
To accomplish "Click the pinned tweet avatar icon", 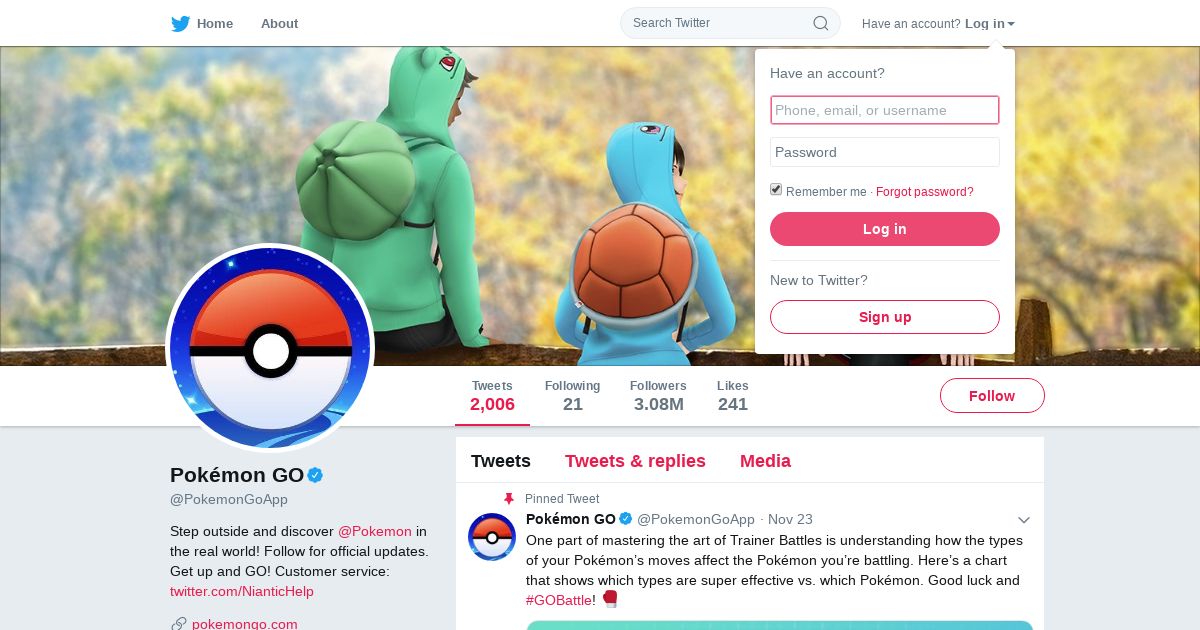I will coord(492,537).
